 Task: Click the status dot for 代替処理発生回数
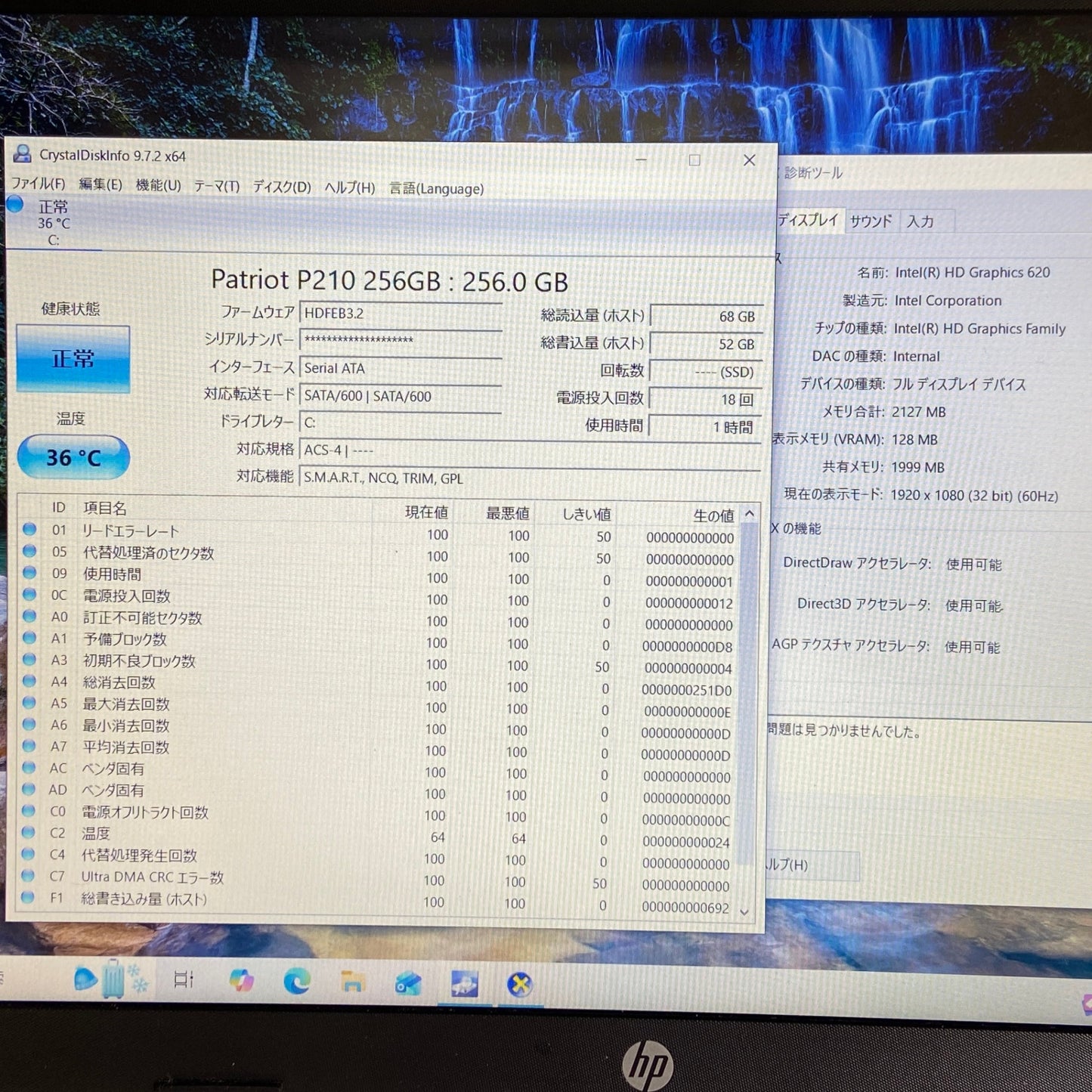pyautogui.click(x=28, y=853)
